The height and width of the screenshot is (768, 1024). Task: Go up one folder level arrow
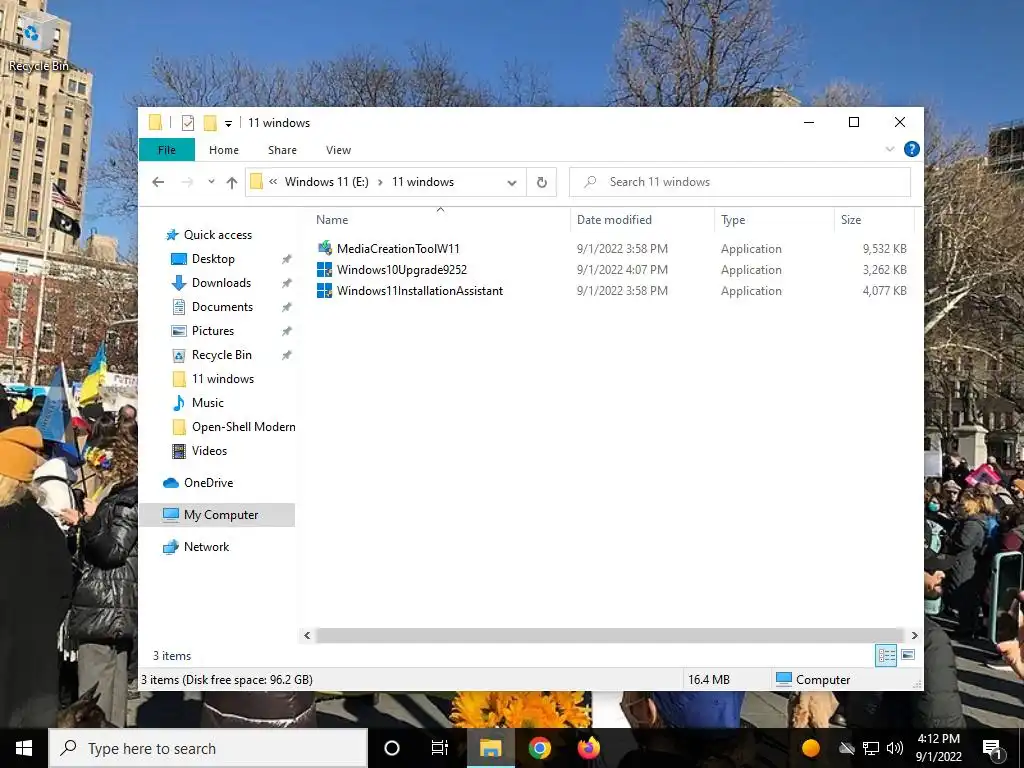(x=232, y=182)
